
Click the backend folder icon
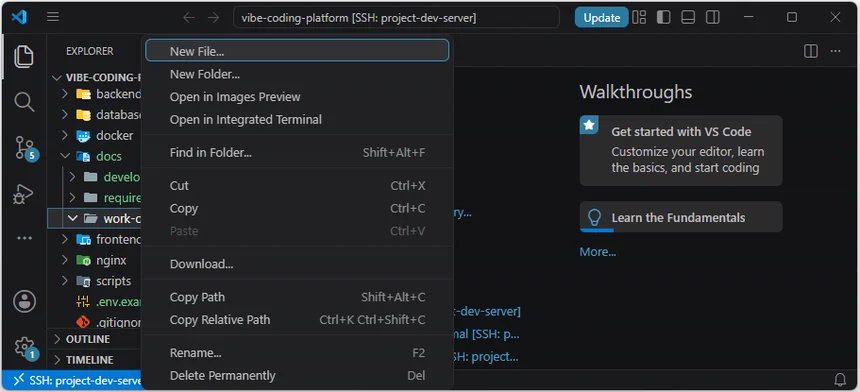coord(83,94)
